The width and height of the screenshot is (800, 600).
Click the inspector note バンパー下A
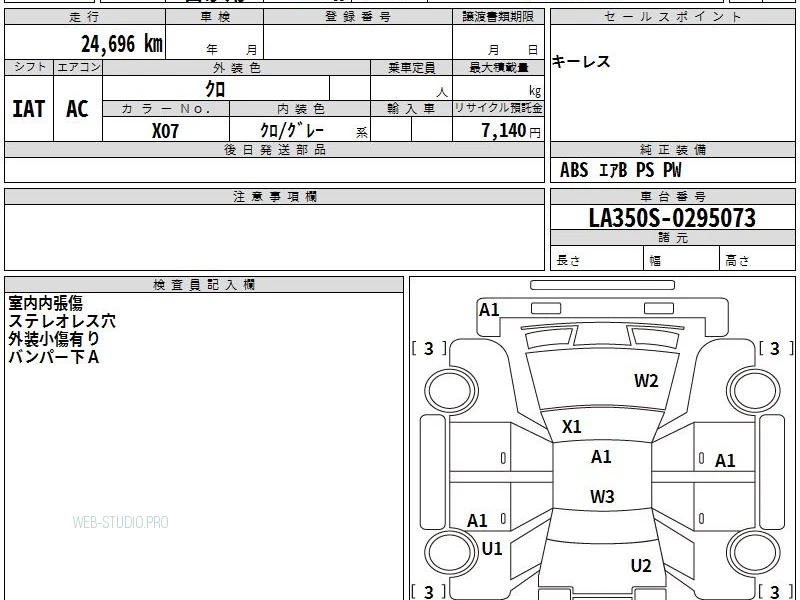pyautogui.click(x=54, y=357)
